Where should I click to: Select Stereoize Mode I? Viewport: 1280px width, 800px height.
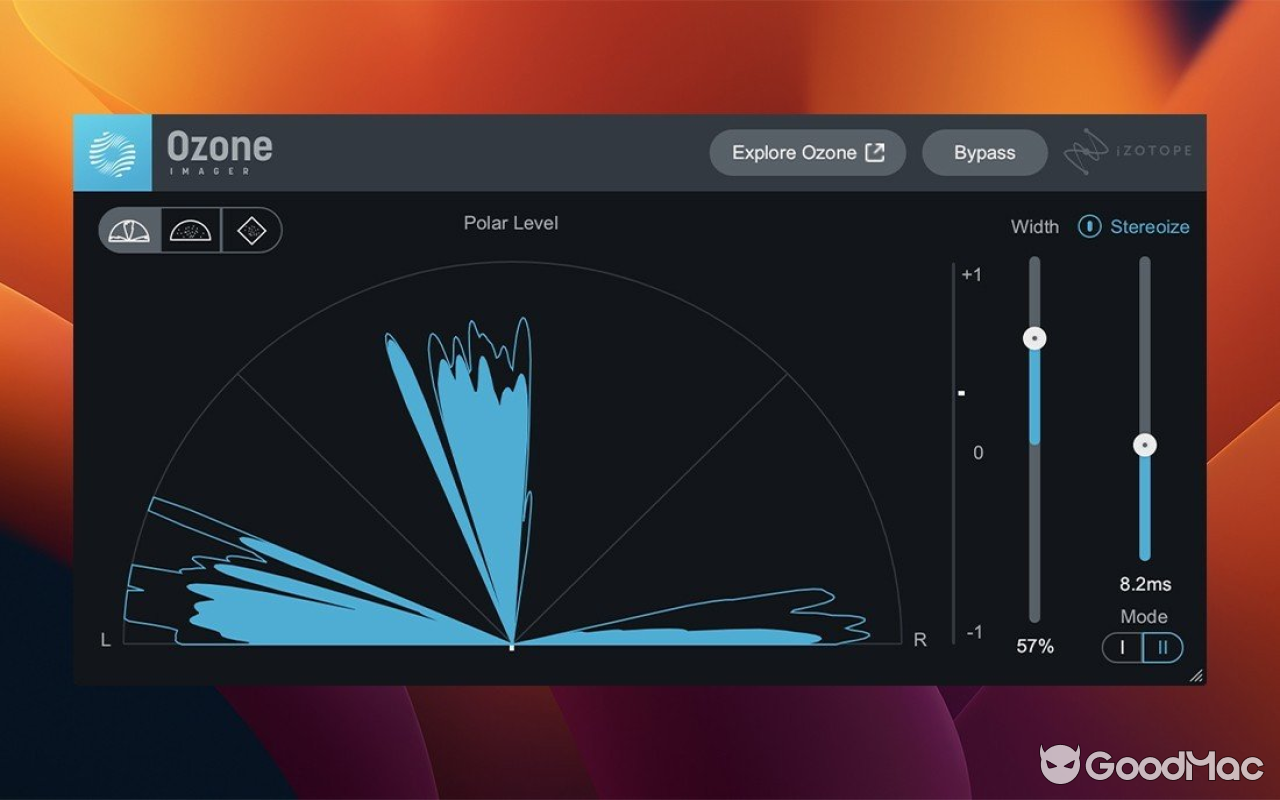pyautogui.click(x=1123, y=648)
